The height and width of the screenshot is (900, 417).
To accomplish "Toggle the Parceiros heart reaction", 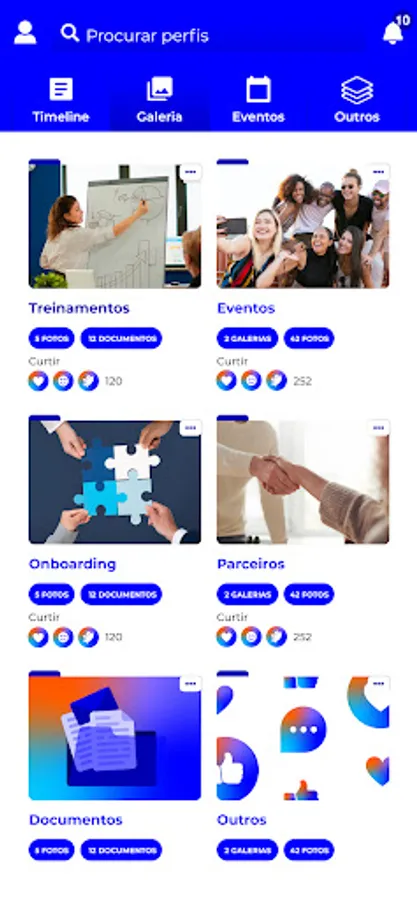I will pyautogui.click(x=227, y=637).
